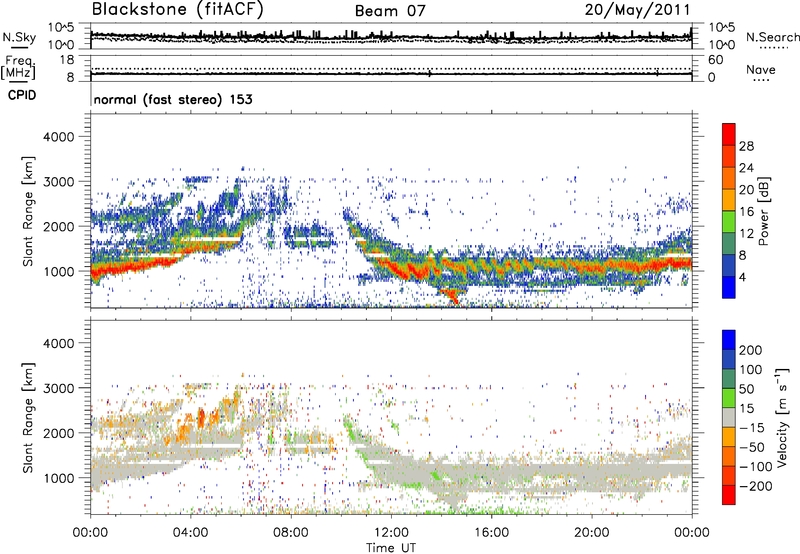Image resolution: width=800 pixels, height=554 pixels.
Task: Select the Beam 07 label
Action: 390,11
